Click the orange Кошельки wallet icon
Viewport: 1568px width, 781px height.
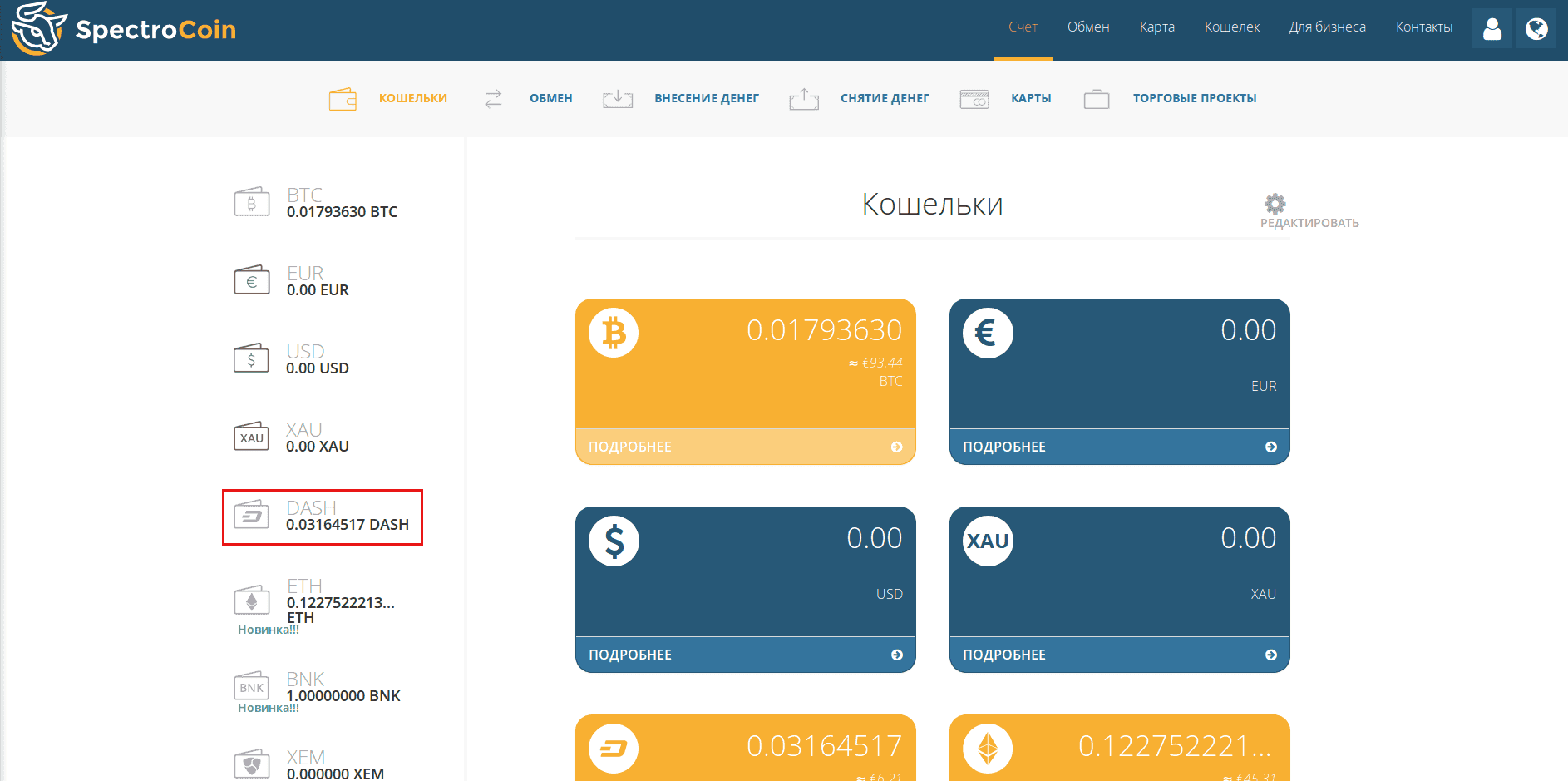(343, 99)
